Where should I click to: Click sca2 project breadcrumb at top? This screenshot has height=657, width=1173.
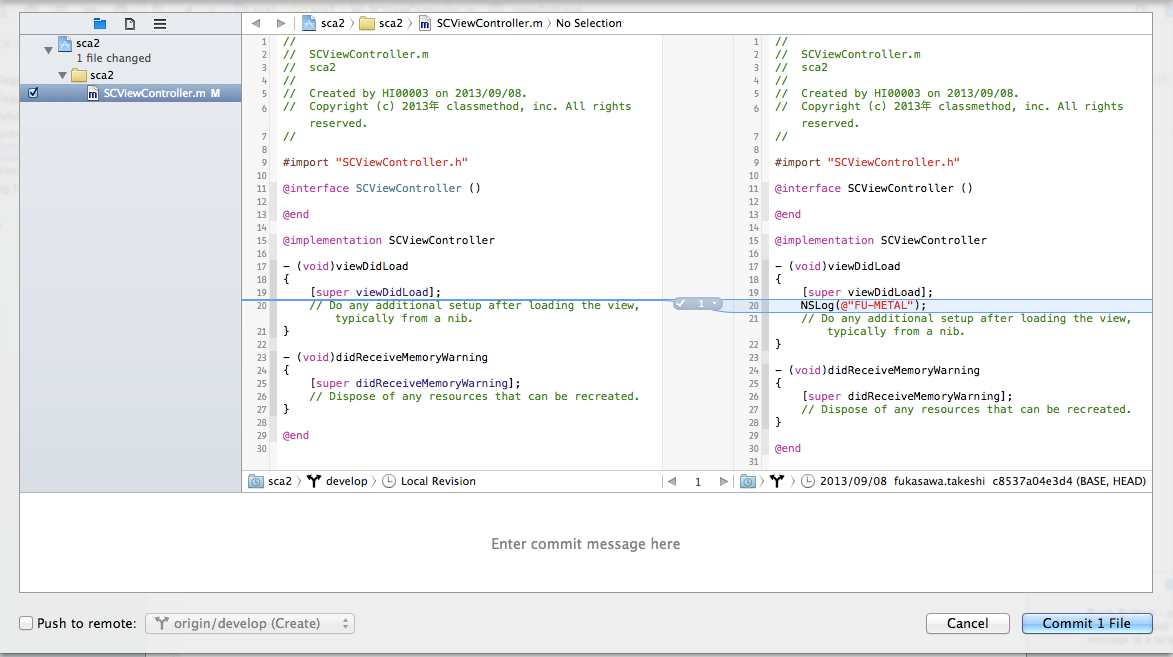323,23
